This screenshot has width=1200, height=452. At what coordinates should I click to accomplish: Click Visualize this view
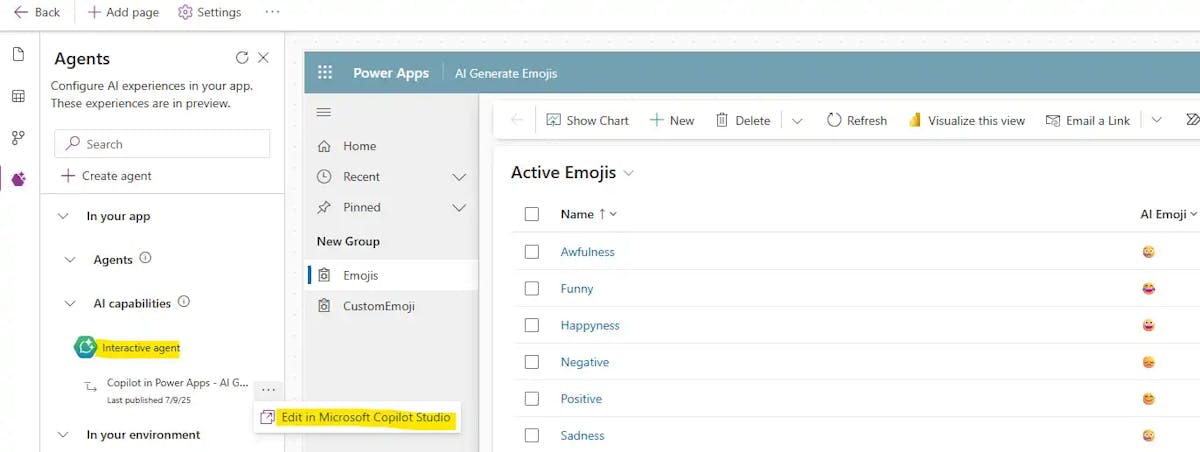966,120
